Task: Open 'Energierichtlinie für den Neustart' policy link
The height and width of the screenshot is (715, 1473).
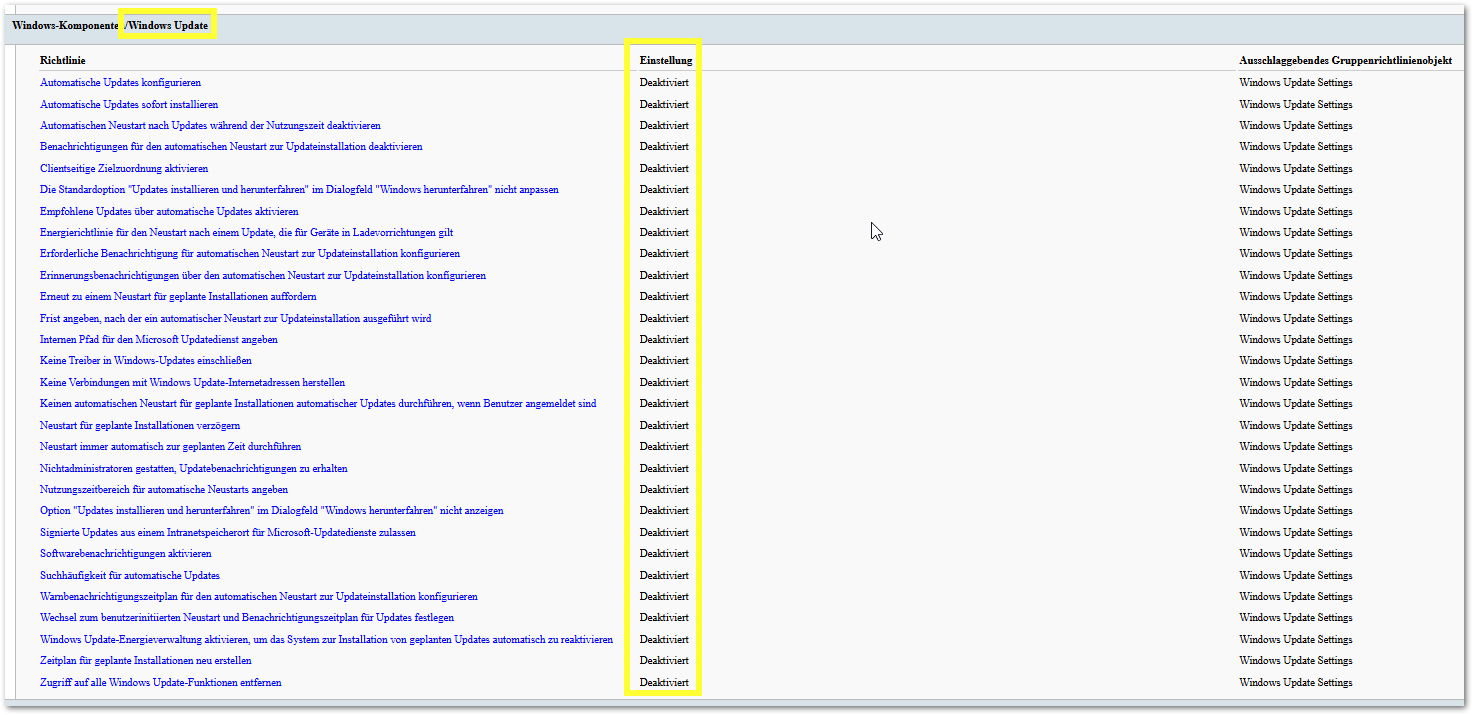Action: click(246, 233)
